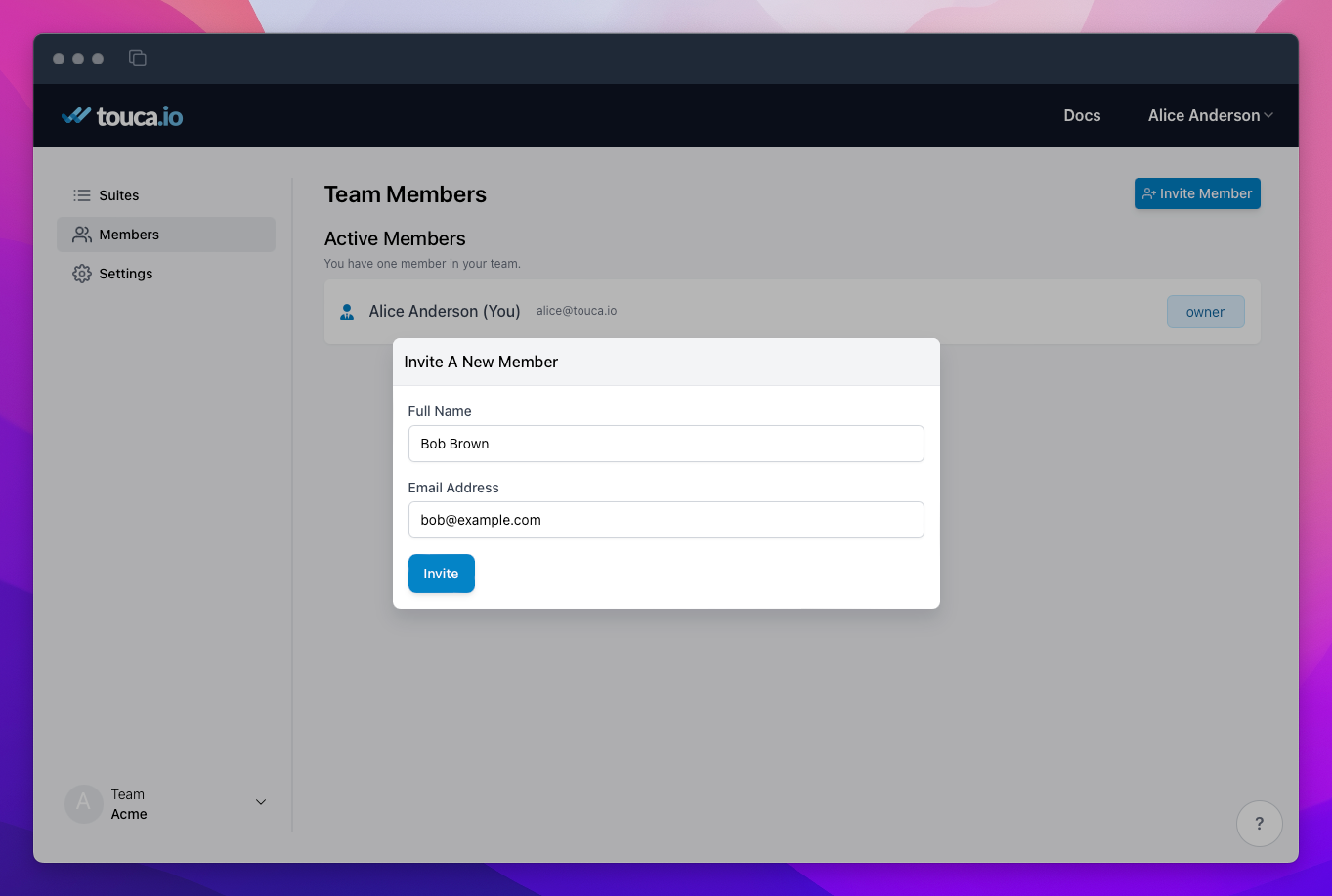The width and height of the screenshot is (1332, 896).
Task: Click the Settings gear icon
Action: [x=82, y=274]
